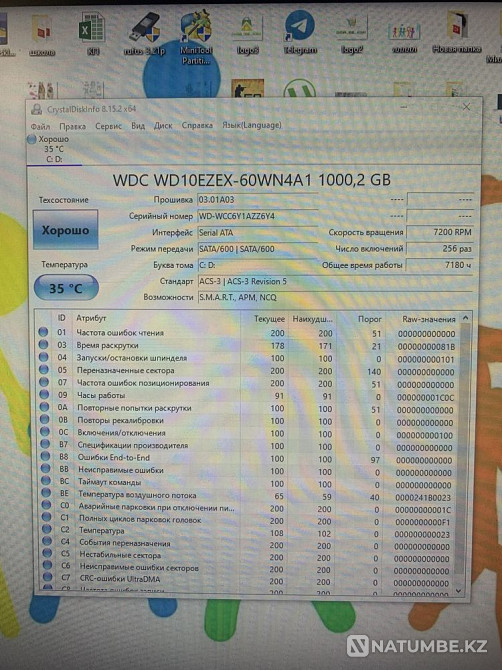Click the 256 раз power-on count value
This screenshot has width=502, height=670.
(x=440, y=248)
